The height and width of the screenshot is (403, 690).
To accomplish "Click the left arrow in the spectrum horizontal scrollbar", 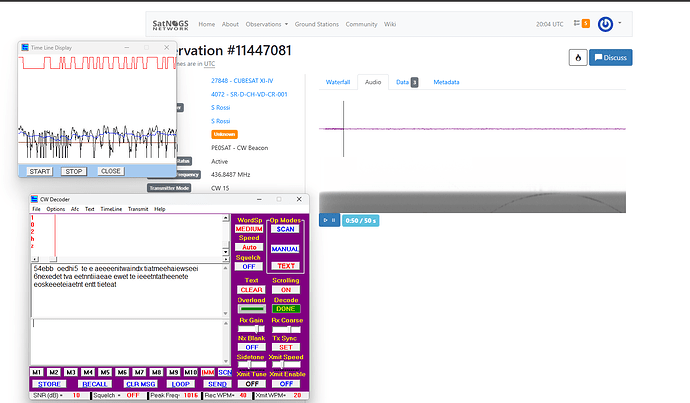I will point(36,259).
